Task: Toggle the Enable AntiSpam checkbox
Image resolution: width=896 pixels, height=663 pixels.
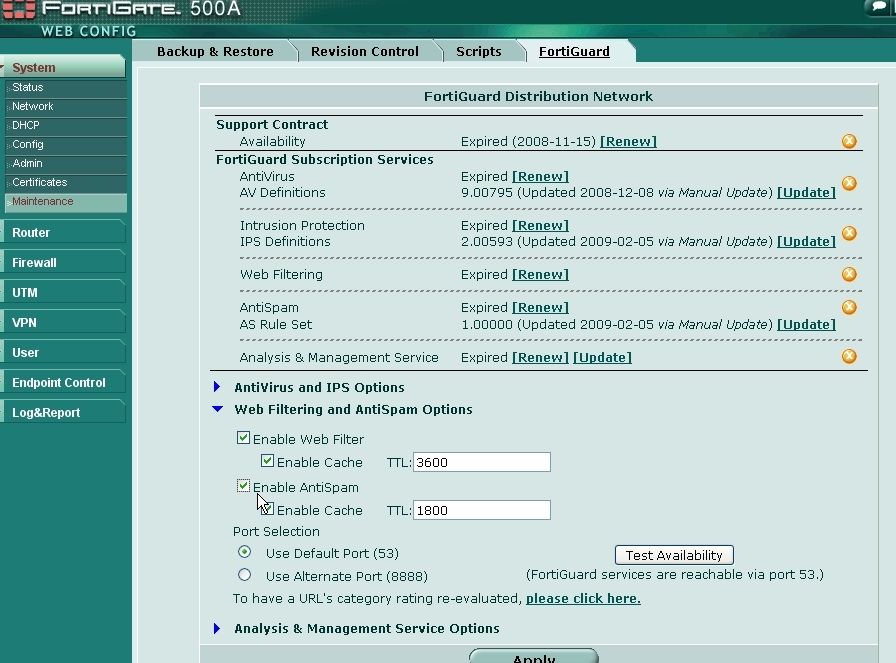Action: (243, 486)
